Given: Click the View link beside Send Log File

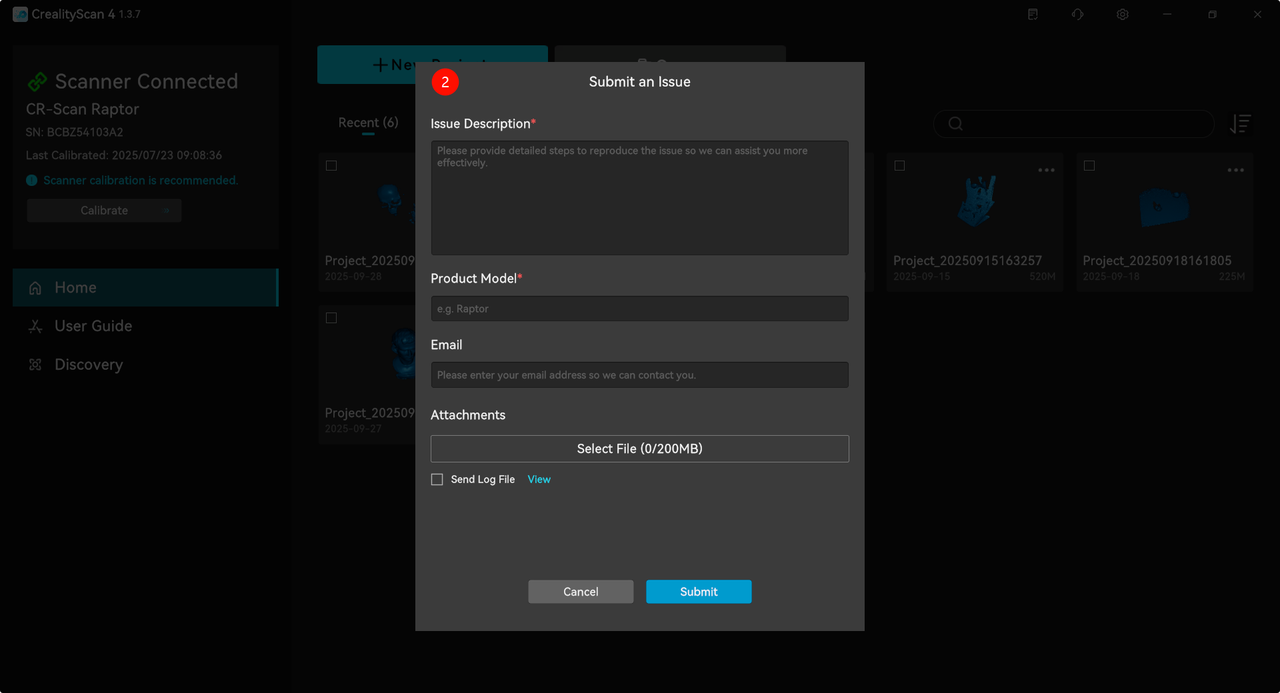Looking at the screenshot, I should [539, 480].
